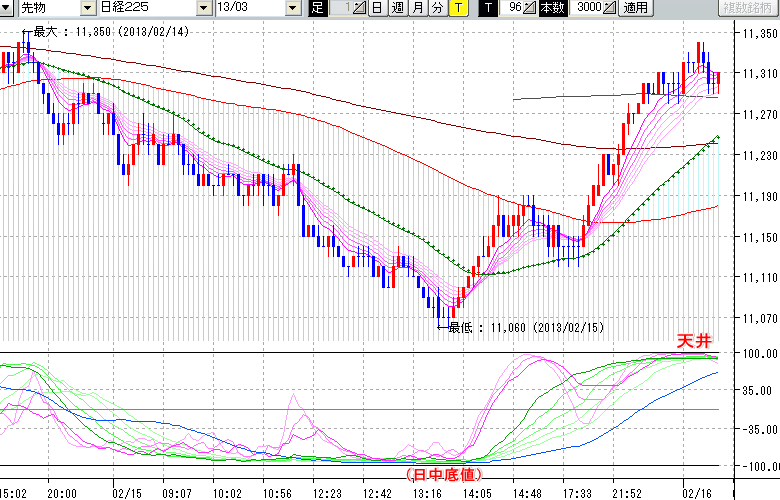Viewport: 780px width, 500px height.
Task: Switch to weekly (週) candlestick timeframe
Action: tap(397, 8)
